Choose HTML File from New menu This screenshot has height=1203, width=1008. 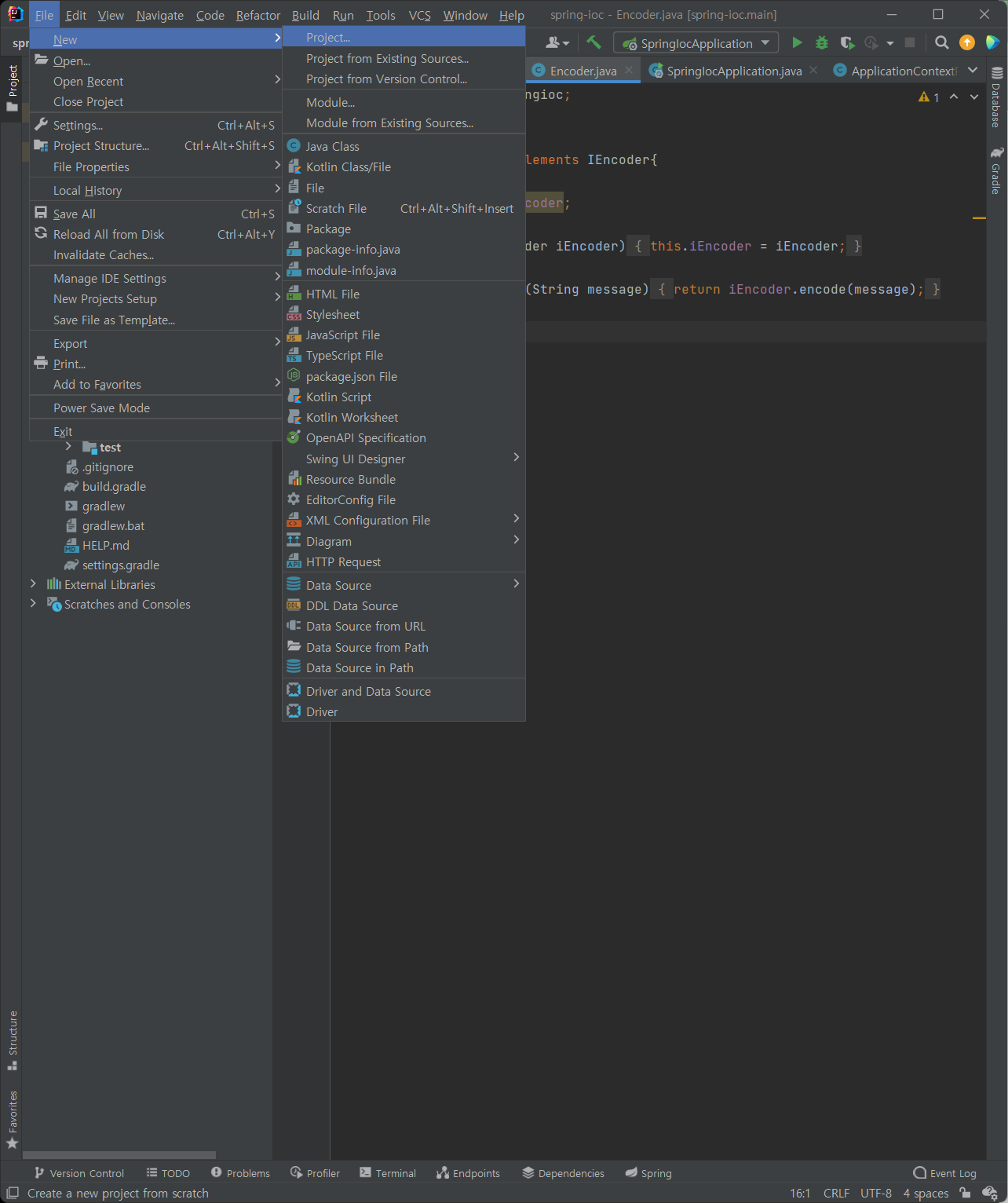(404, 294)
